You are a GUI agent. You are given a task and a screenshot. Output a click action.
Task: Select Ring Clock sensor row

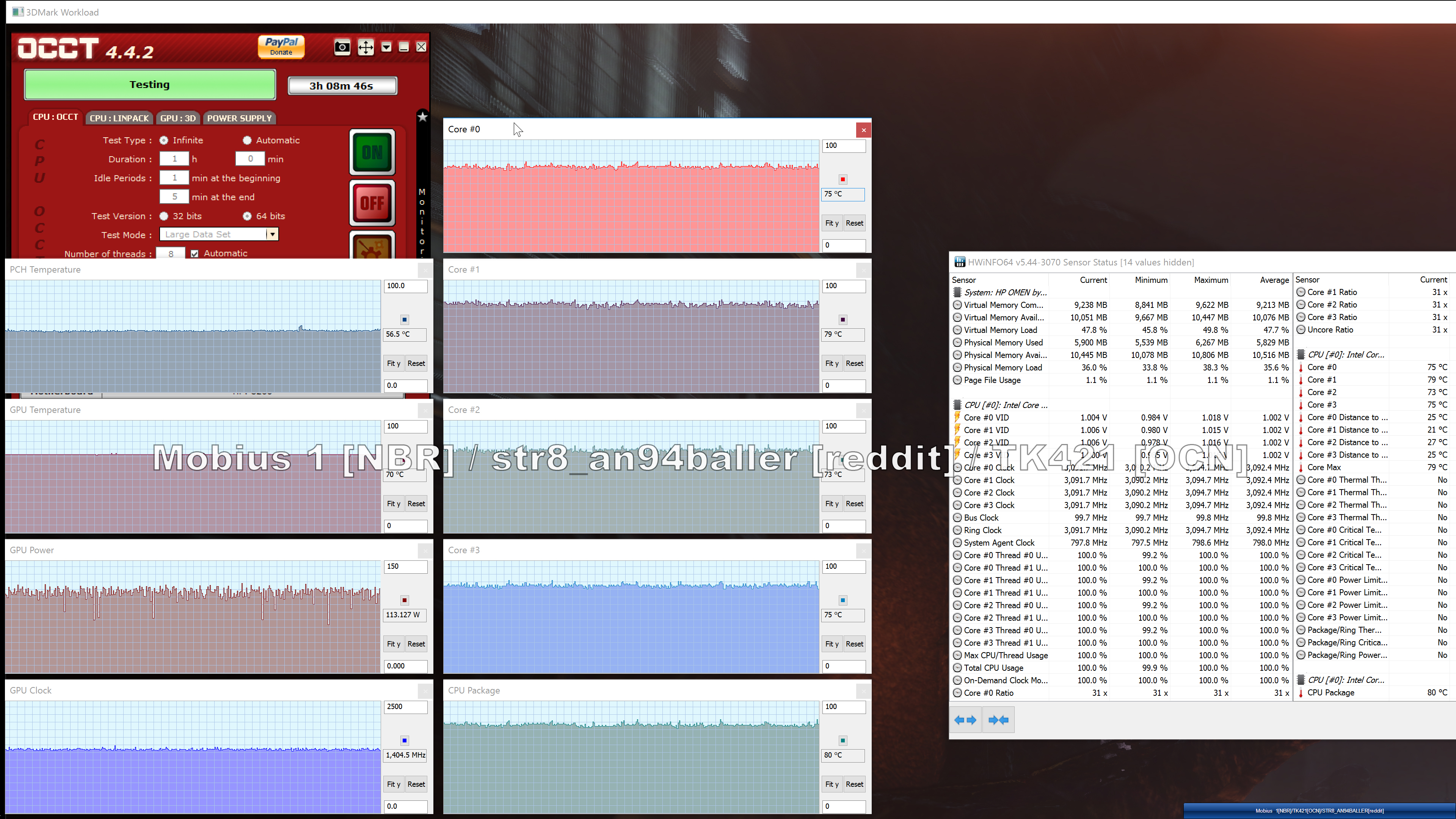(x=1120, y=530)
